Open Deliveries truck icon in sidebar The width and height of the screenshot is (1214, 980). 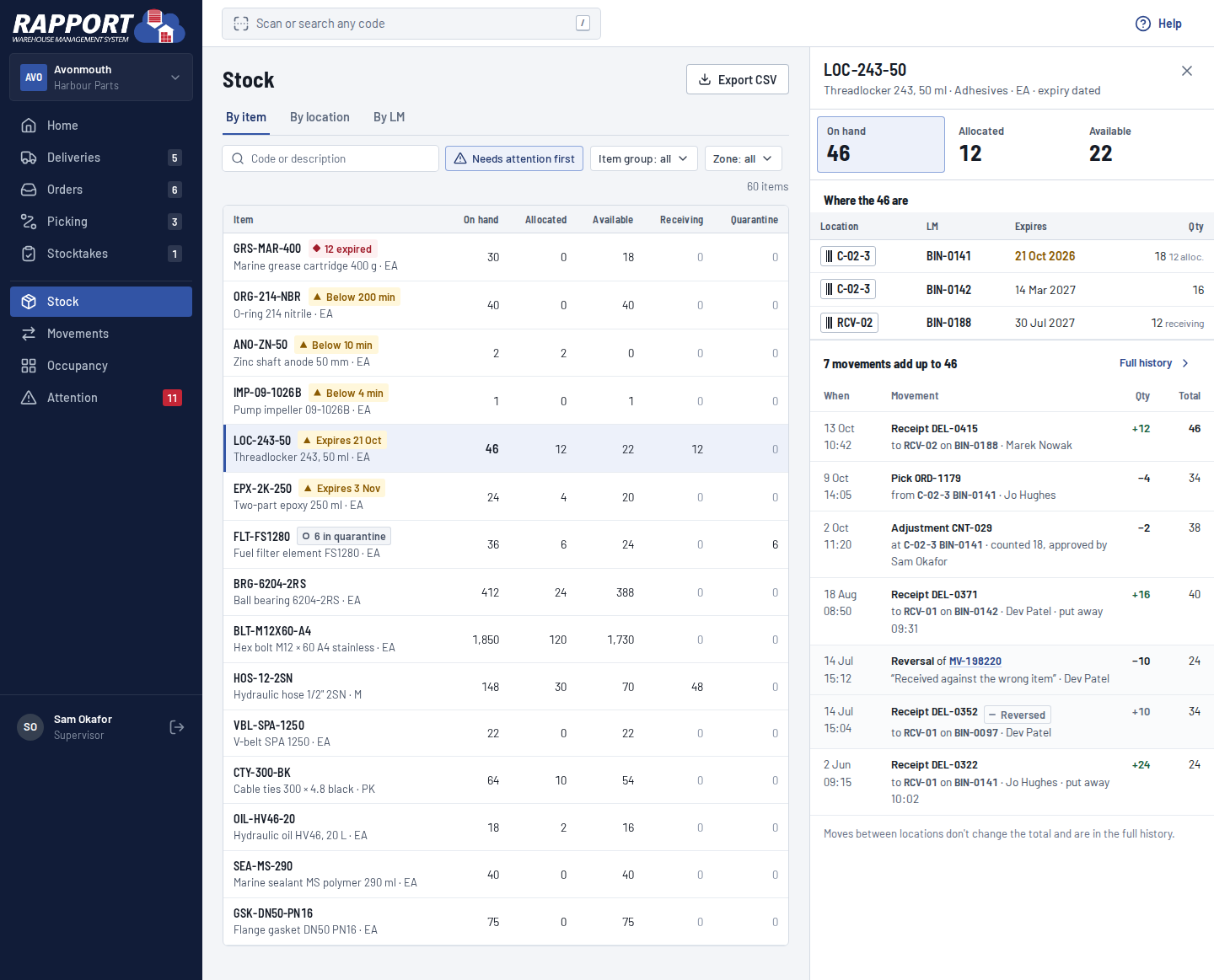click(29, 158)
